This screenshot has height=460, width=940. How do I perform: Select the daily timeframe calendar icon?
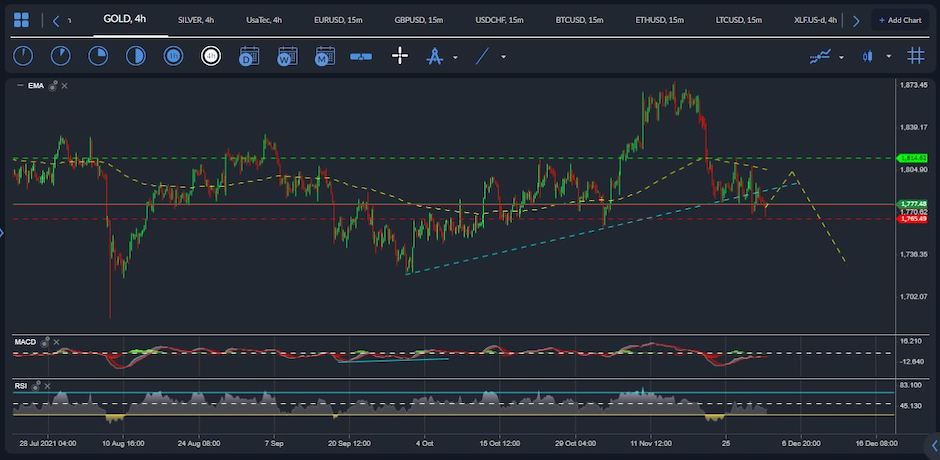pos(250,56)
